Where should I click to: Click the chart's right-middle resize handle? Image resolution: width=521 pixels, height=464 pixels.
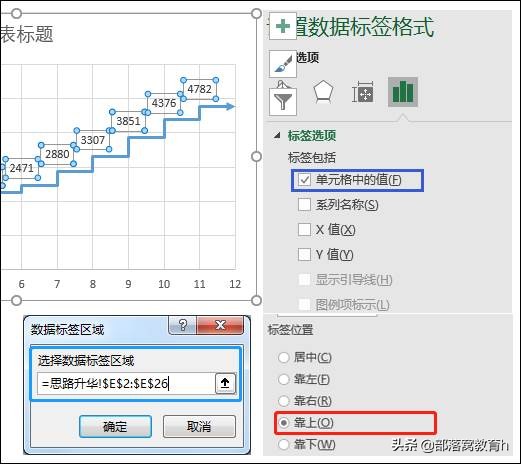click(256, 156)
